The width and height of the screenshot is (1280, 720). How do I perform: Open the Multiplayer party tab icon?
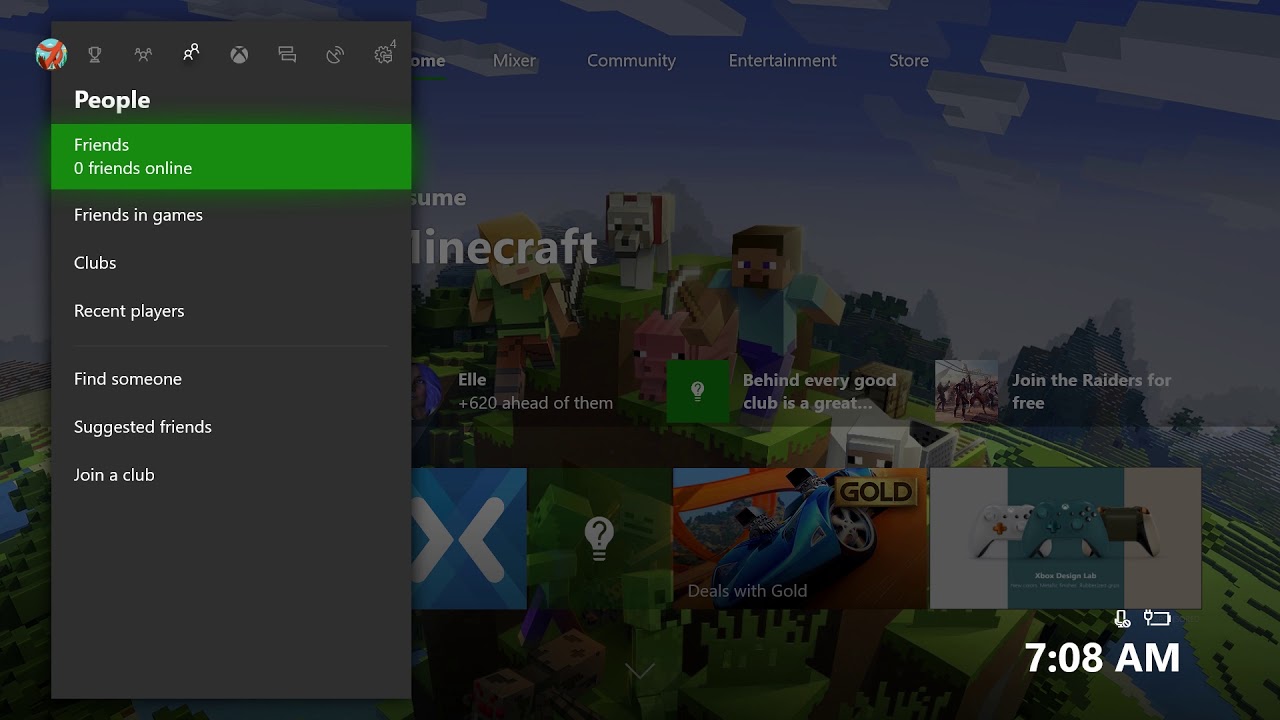[x=143, y=55]
